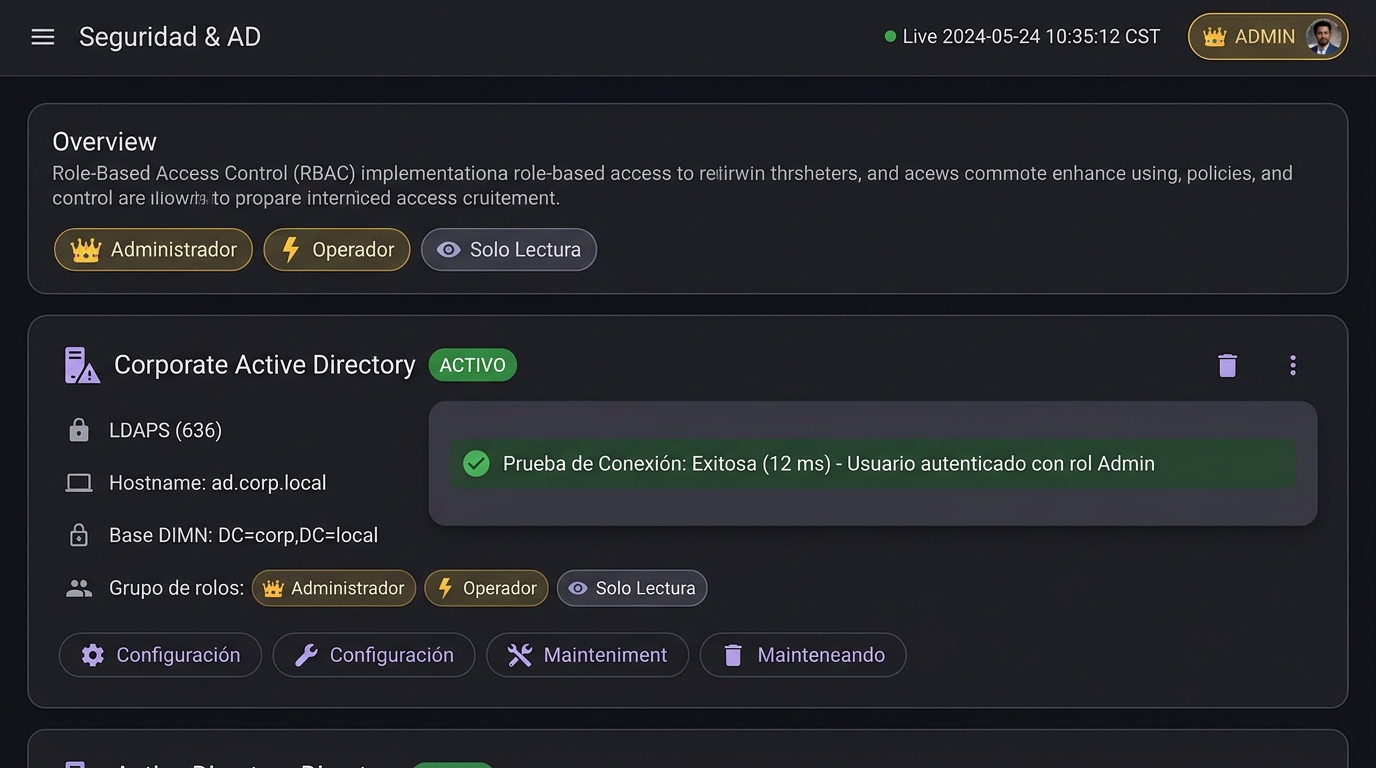Click the lock icon beside Base DIMN

point(79,535)
